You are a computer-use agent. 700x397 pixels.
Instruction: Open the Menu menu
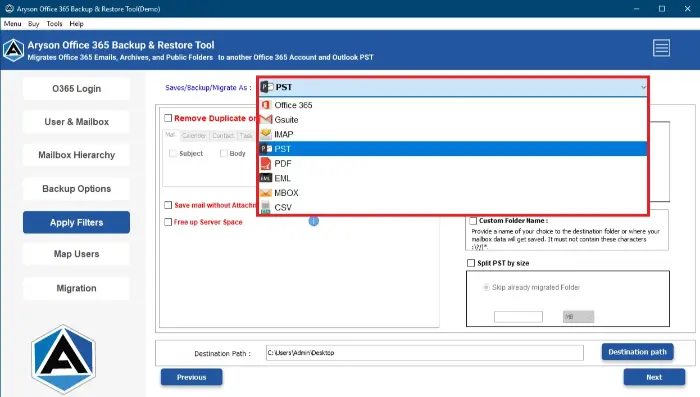pos(12,24)
